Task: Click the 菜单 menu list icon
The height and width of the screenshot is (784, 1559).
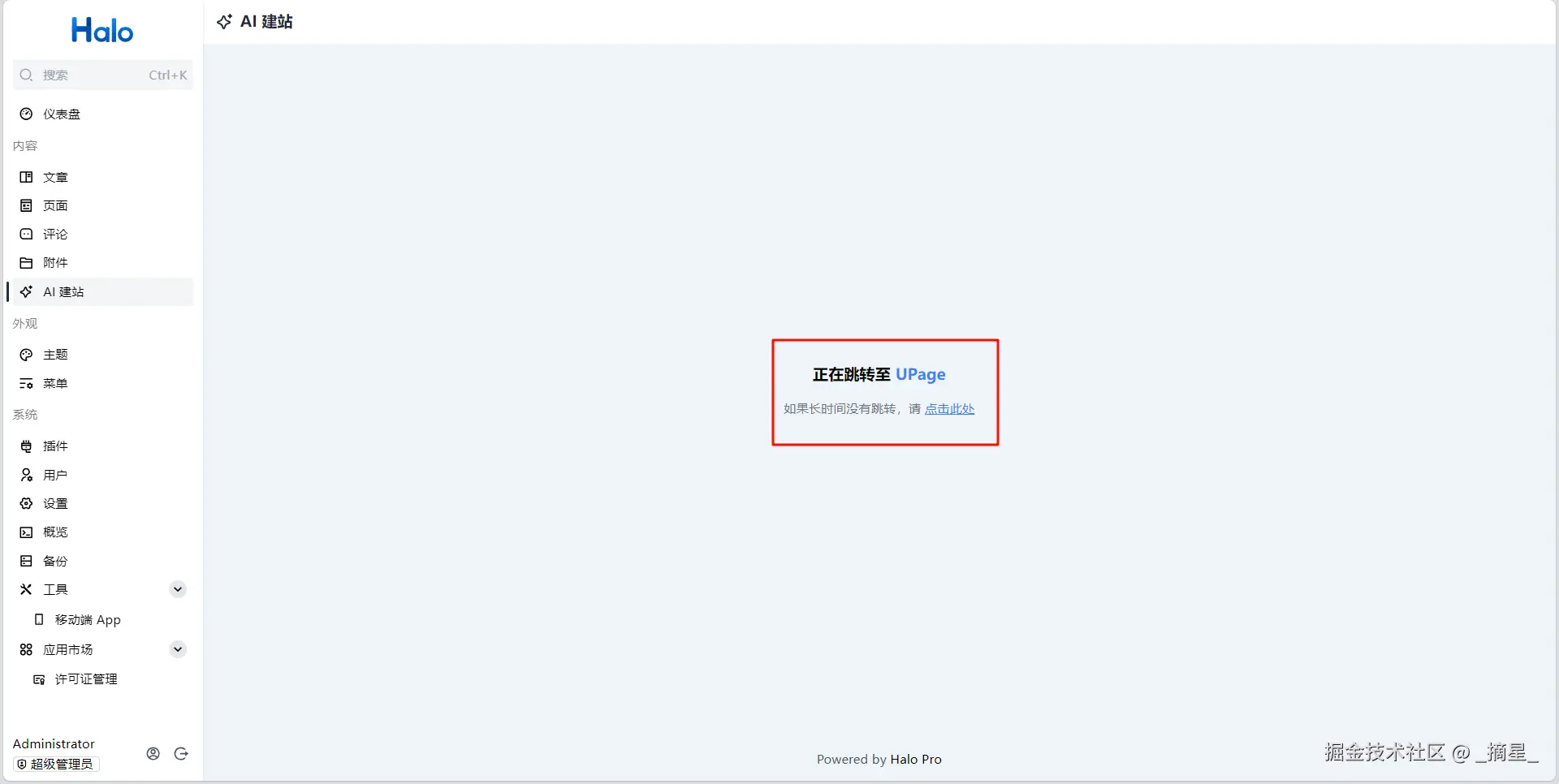Action: [x=26, y=383]
